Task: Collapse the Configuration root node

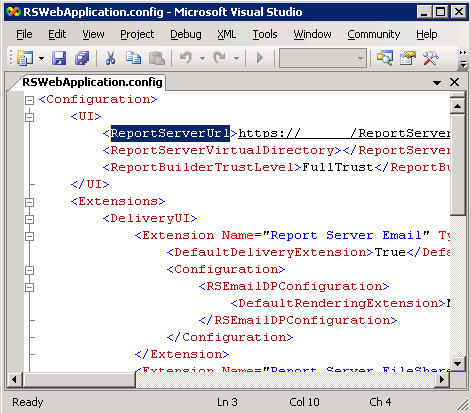Action: click(x=30, y=100)
